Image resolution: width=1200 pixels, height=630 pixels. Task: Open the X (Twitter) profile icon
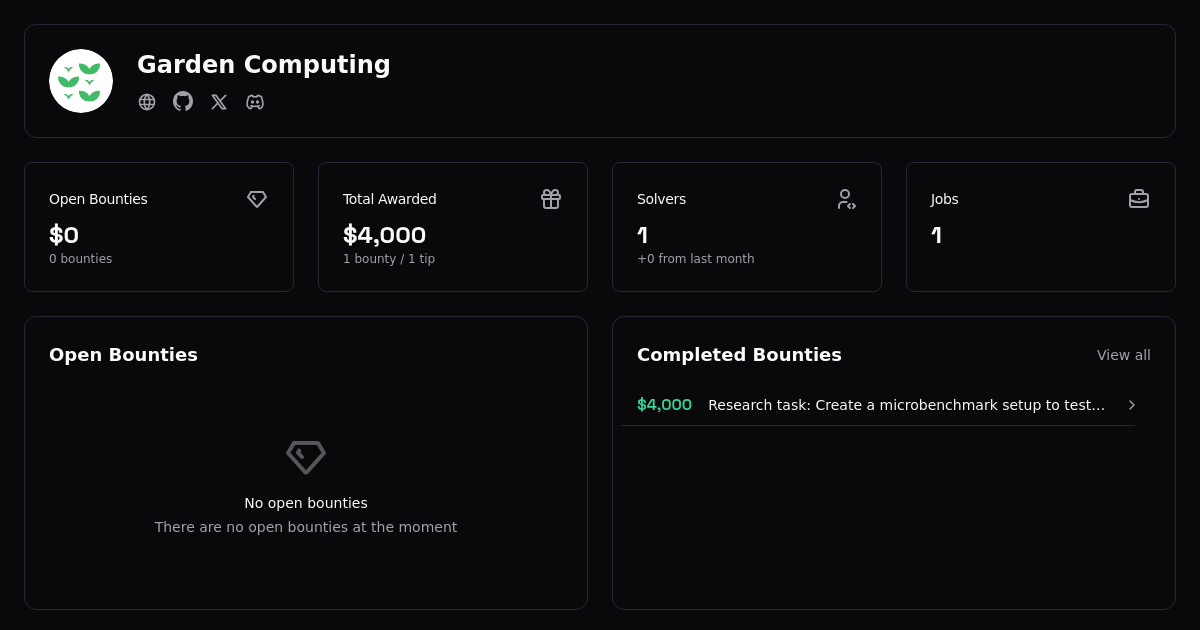tap(219, 102)
